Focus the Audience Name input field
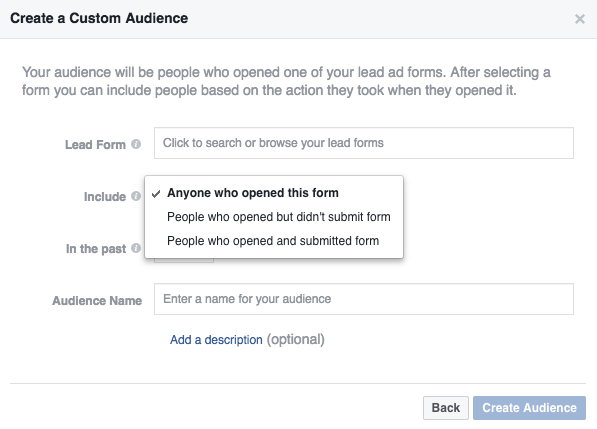The width and height of the screenshot is (597, 429). [364, 299]
